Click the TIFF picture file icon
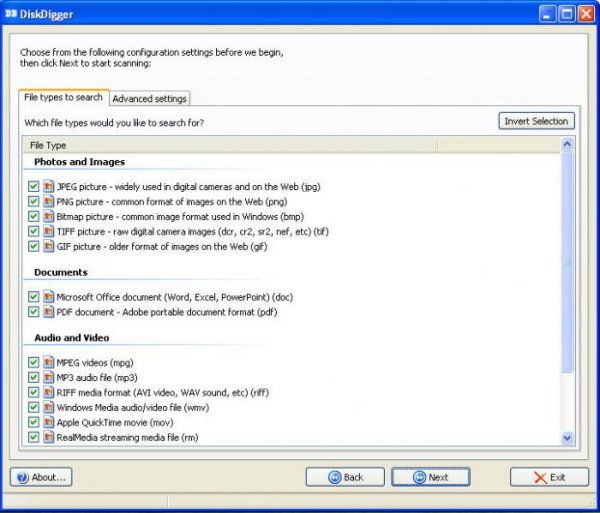The image size is (600, 513). click(48, 231)
